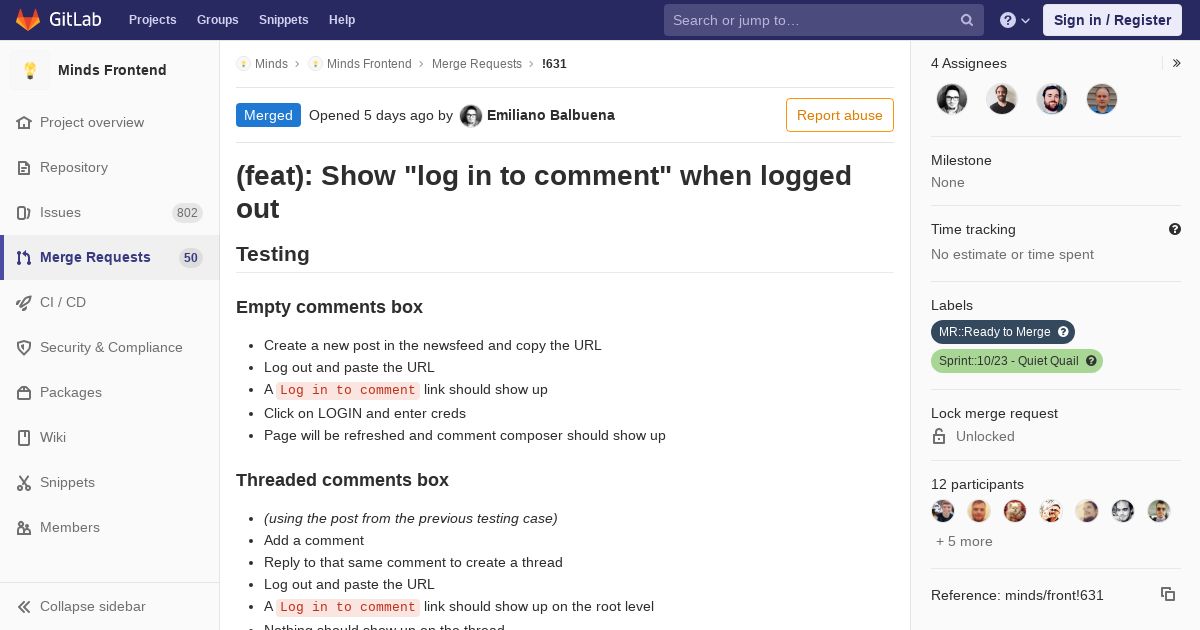Click the second assignee avatar
This screenshot has height=630, width=1200.
point(1002,99)
